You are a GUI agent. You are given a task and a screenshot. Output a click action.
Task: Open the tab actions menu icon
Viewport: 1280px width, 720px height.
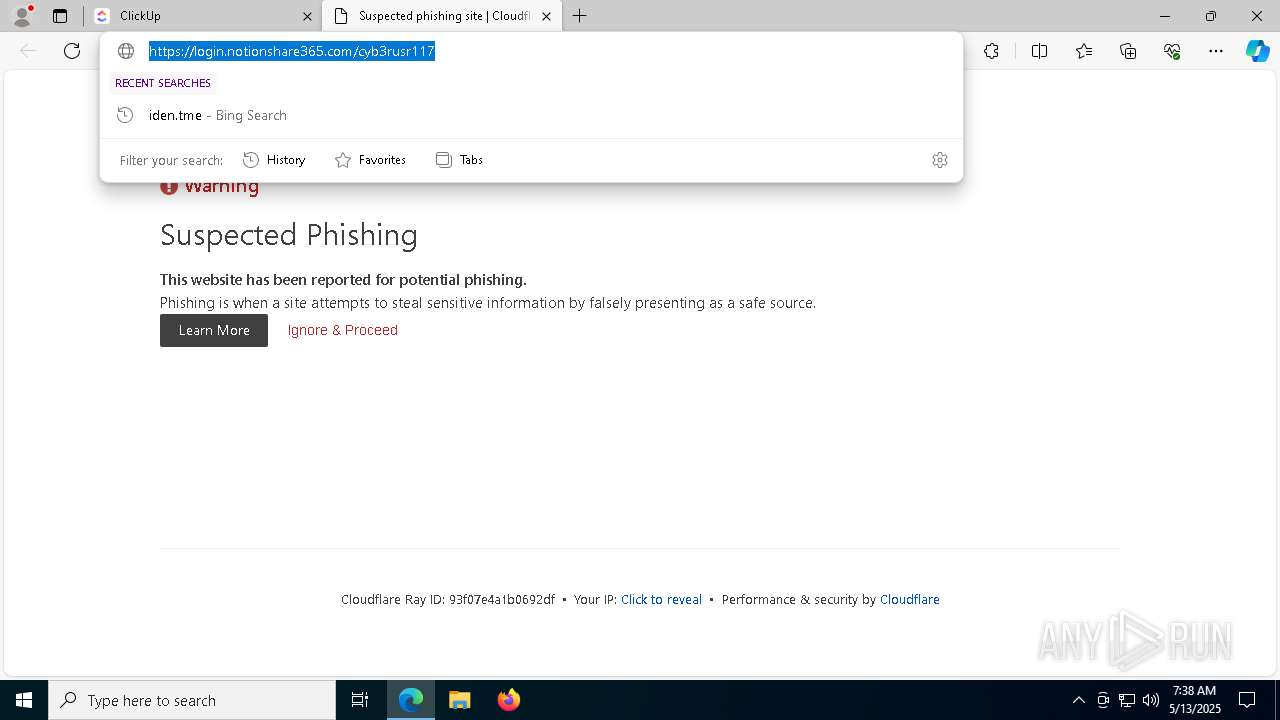pyautogui.click(x=60, y=16)
